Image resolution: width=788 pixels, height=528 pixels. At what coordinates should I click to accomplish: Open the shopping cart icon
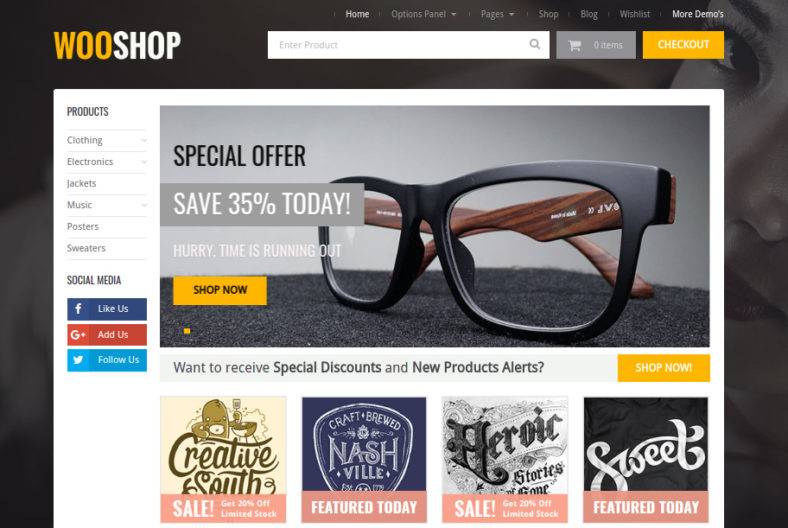click(574, 45)
